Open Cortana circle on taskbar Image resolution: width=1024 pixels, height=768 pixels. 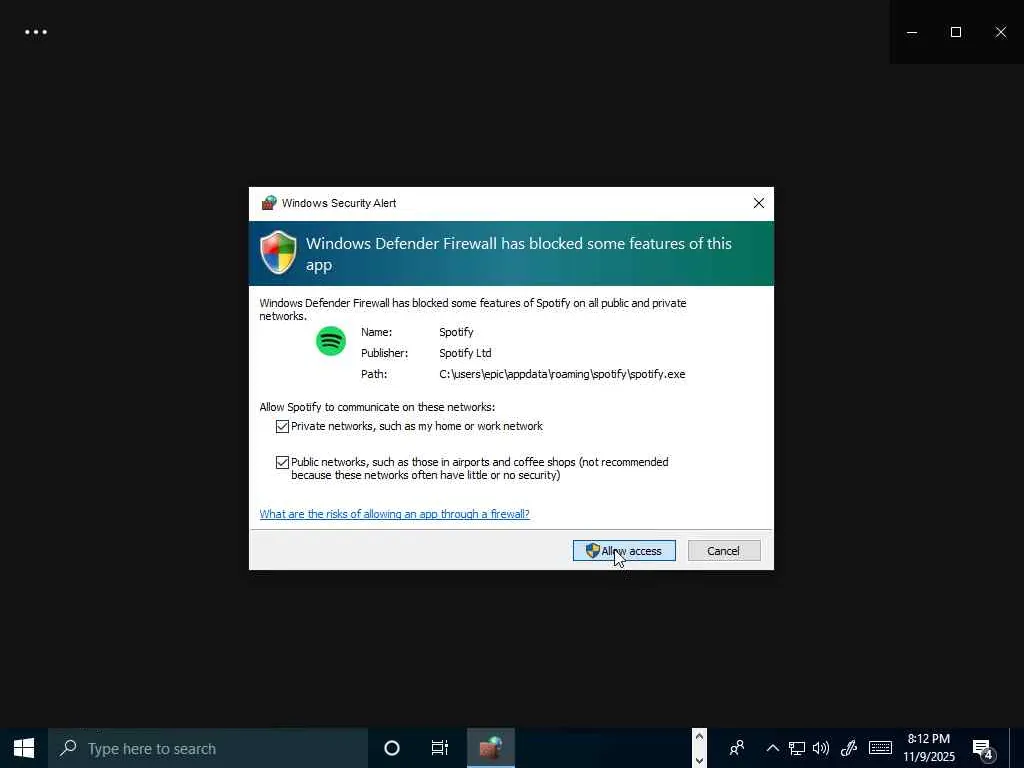pyautogui.click(x=392, y=748)
